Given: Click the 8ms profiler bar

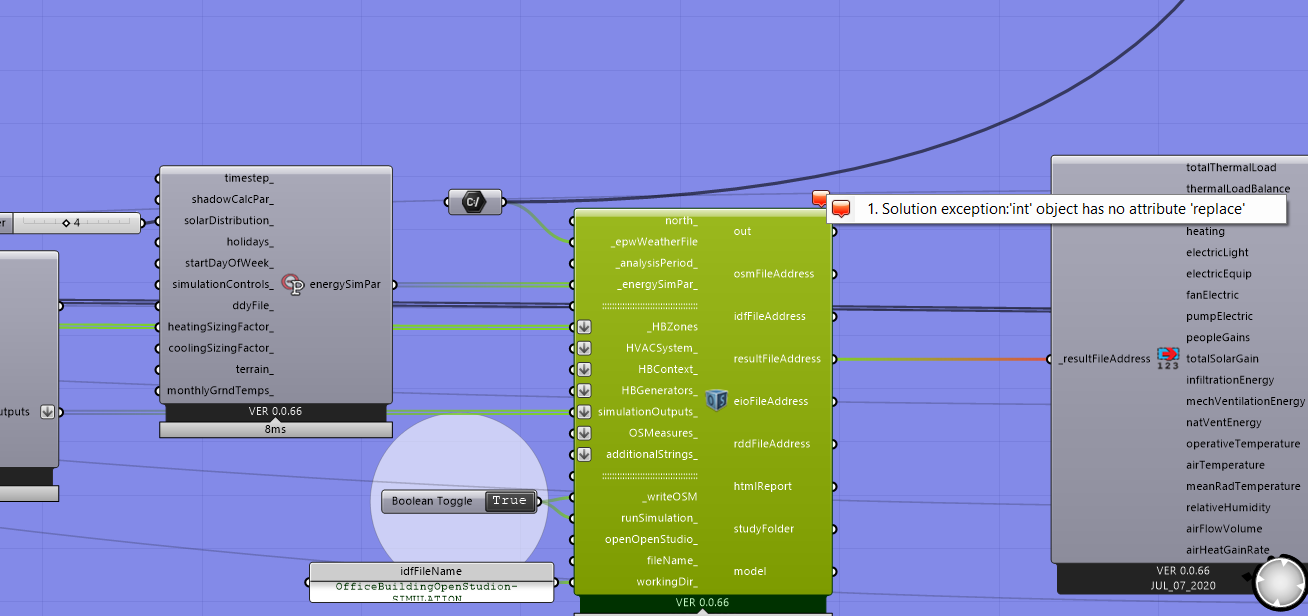Looking at the screenshot, I should click(275, 429).
